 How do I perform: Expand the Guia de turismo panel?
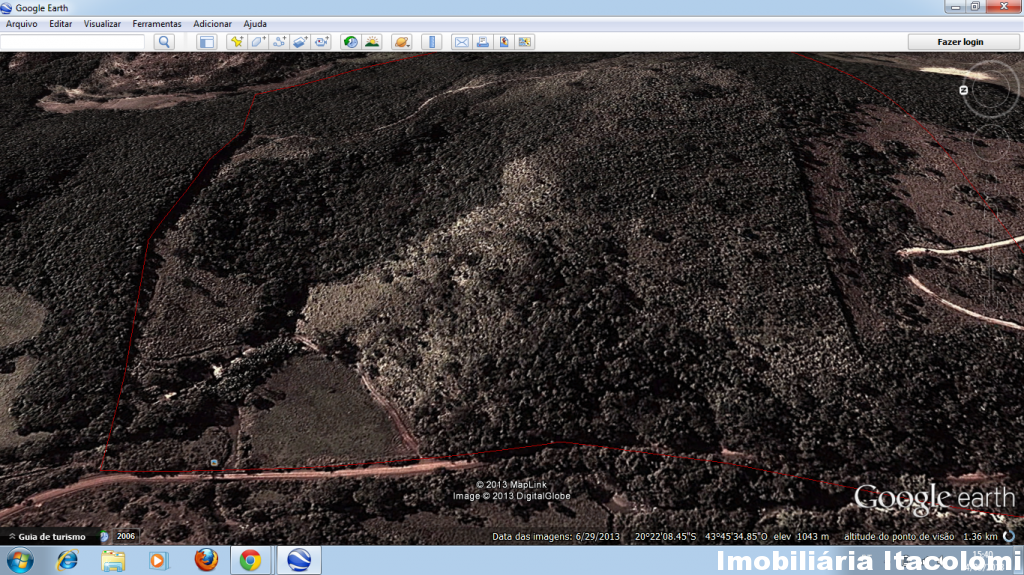48,536
